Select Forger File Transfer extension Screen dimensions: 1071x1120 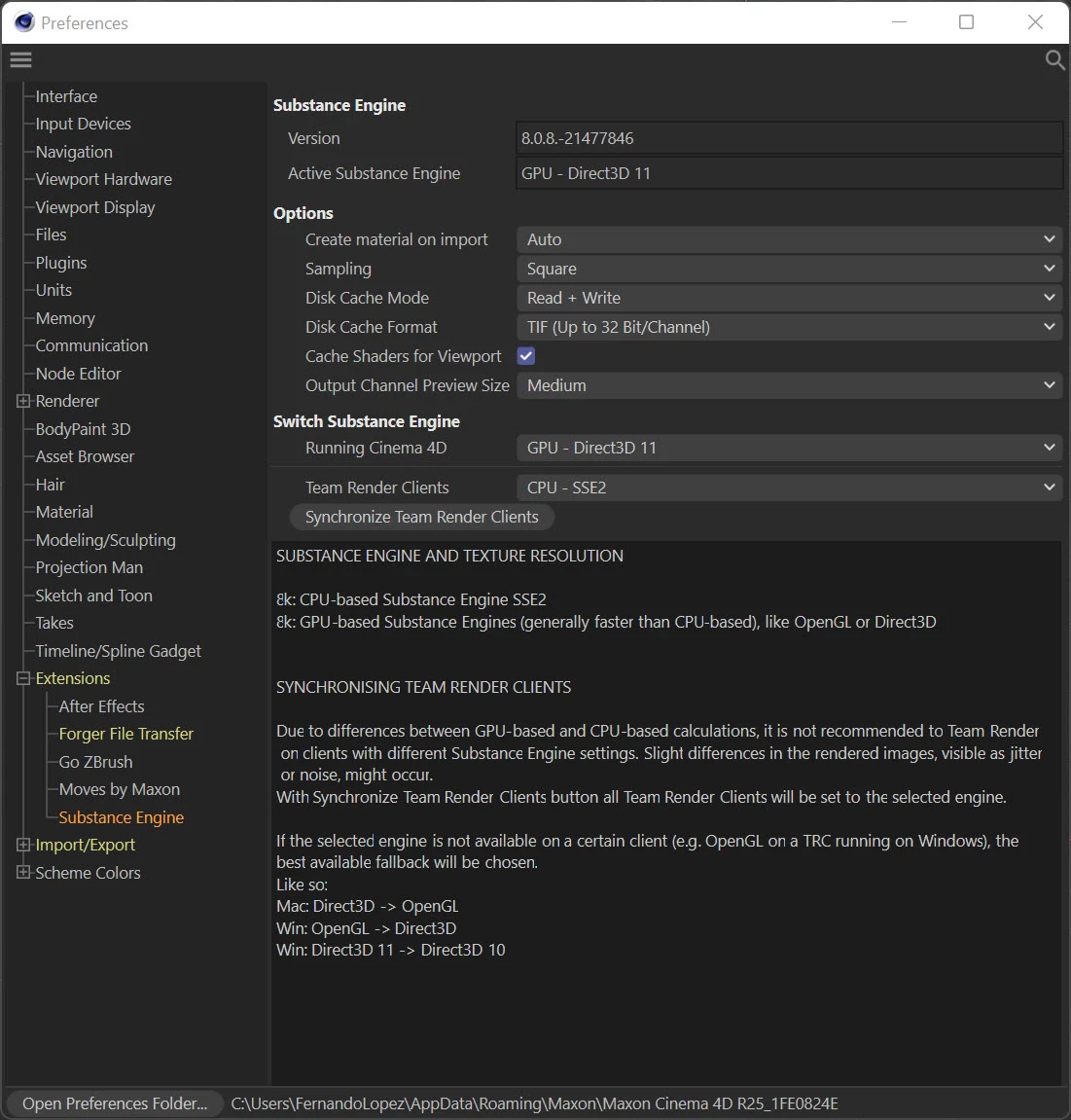tap(125, 735)
